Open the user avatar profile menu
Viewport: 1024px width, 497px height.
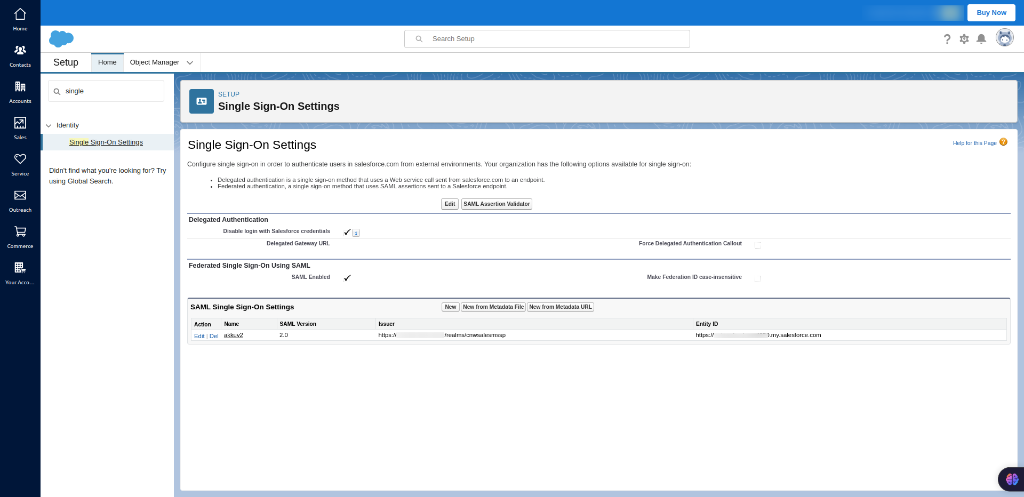(x=1004, y=39)
